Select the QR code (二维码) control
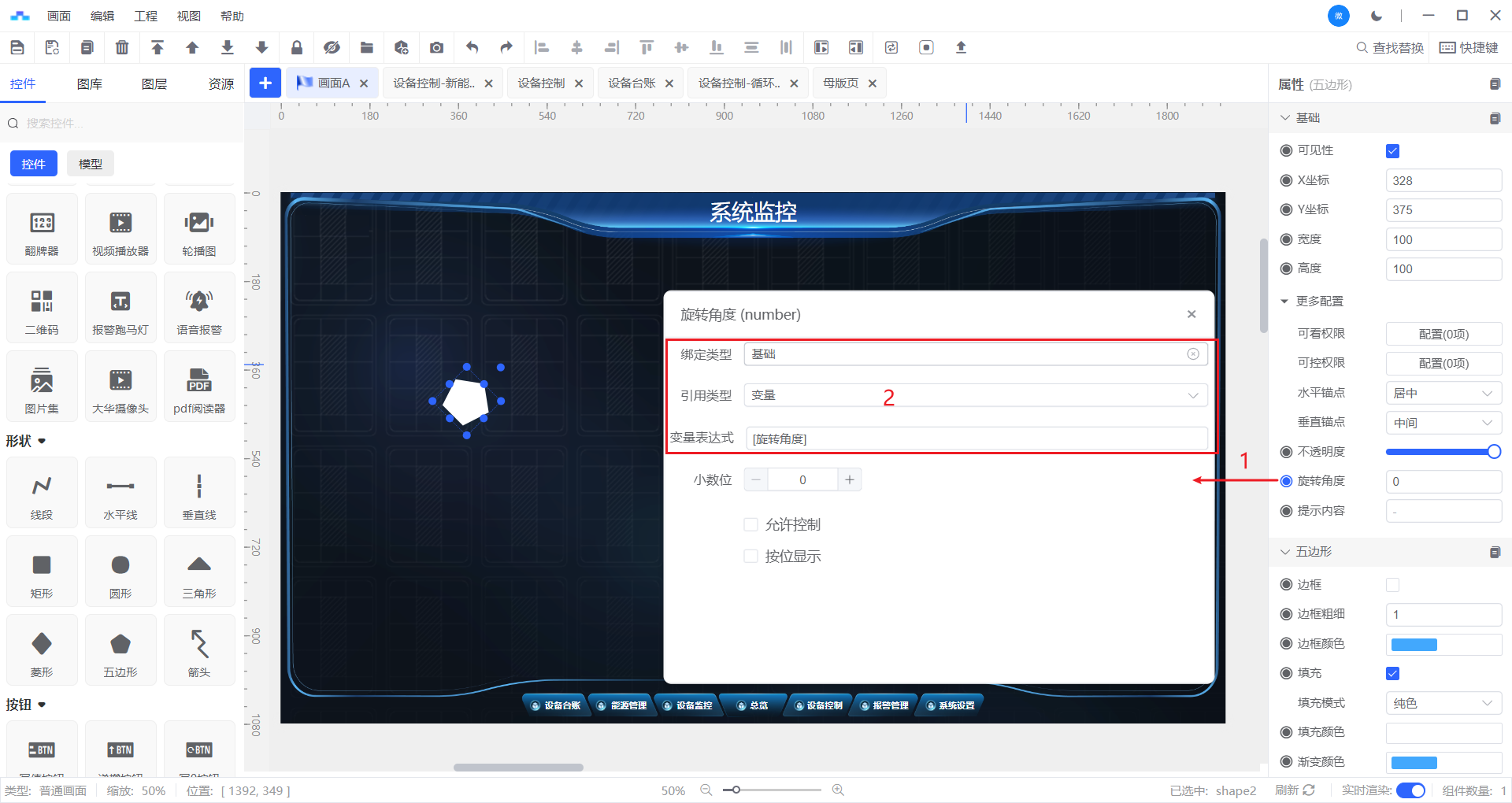The image size is (1512, 803). [42, 308]
